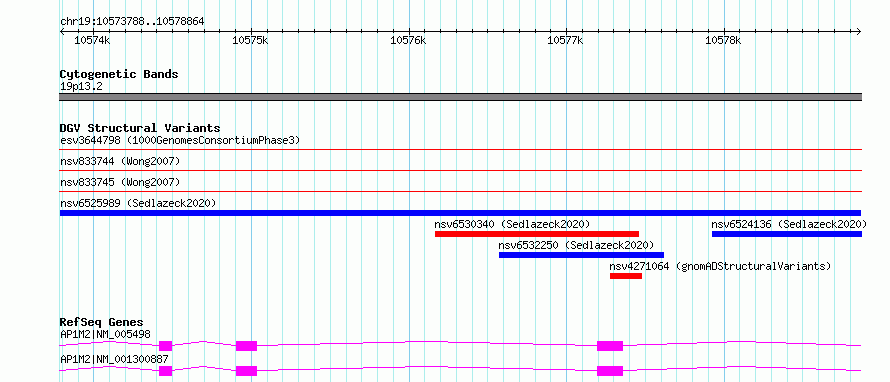
Task: Click the 10575k ruler label
Action: pyautogui.click(x=251, y=41)
